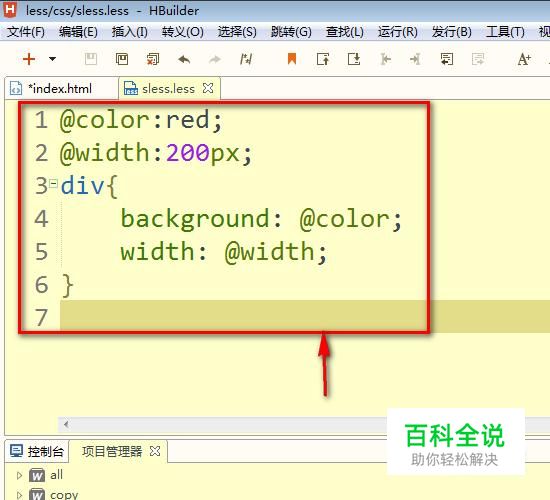Click the go forward navigation icon
The height and width of the screenshot is (500, 550).
pyautogui.click(x=416, y=59)
